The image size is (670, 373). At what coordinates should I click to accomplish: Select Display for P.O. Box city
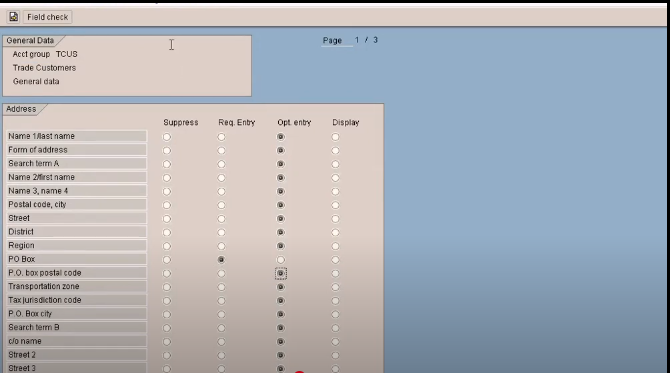pyautogui.click(x=335, y=314)
